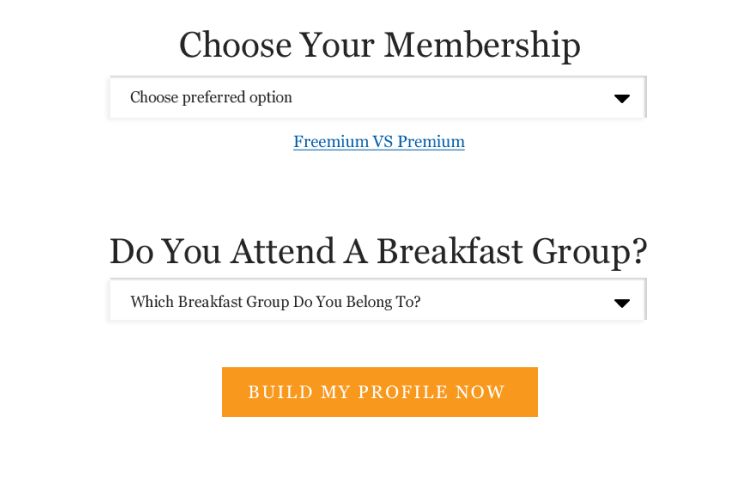Image resolution: width=748 pixels, height=497 pixels.
Task: Click the black triangle in the breakfast group selector
Action: point(622,303)
